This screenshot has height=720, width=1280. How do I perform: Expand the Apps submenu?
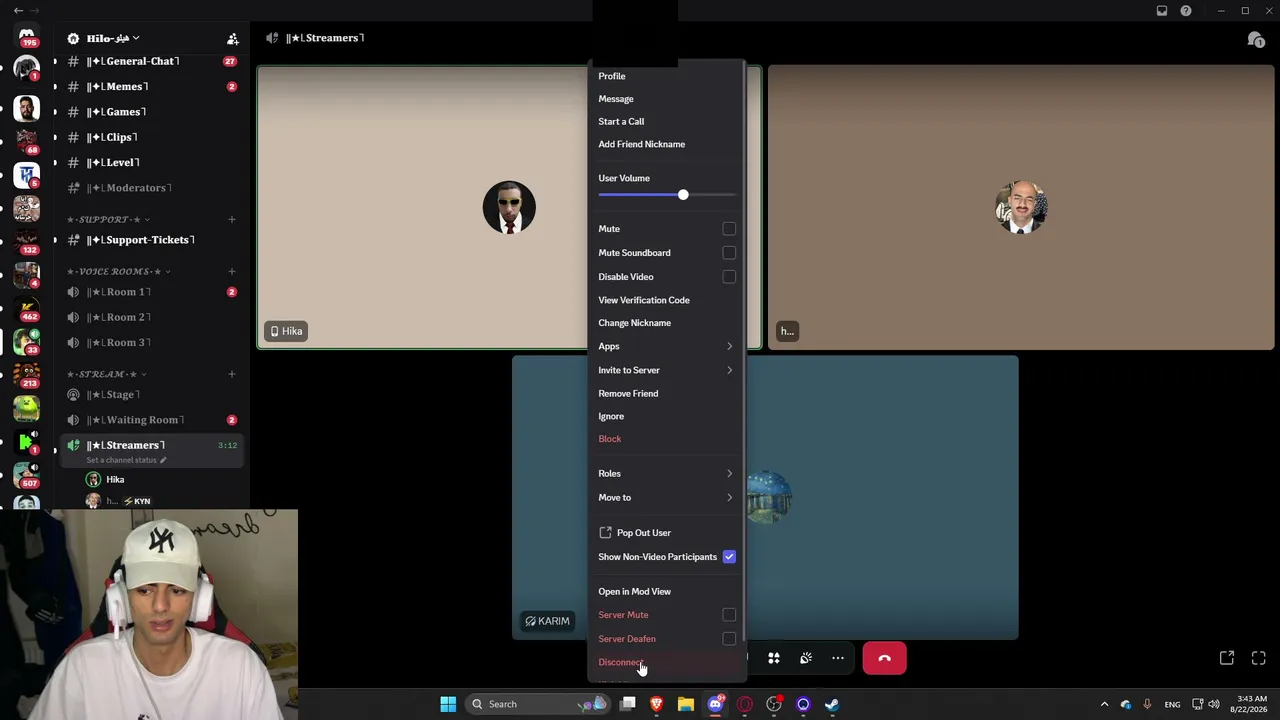tap(667, 346)
